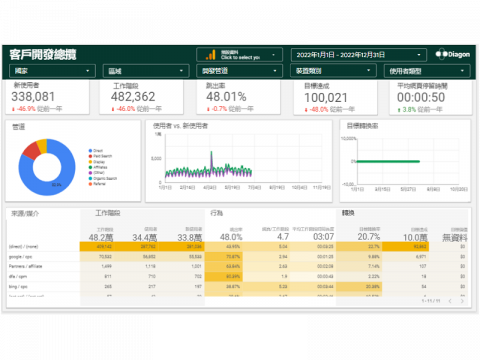This screenshot has width=480, height=360.
Task: Click the -46.9% 從前一年 comparison value
Action: 37,109
